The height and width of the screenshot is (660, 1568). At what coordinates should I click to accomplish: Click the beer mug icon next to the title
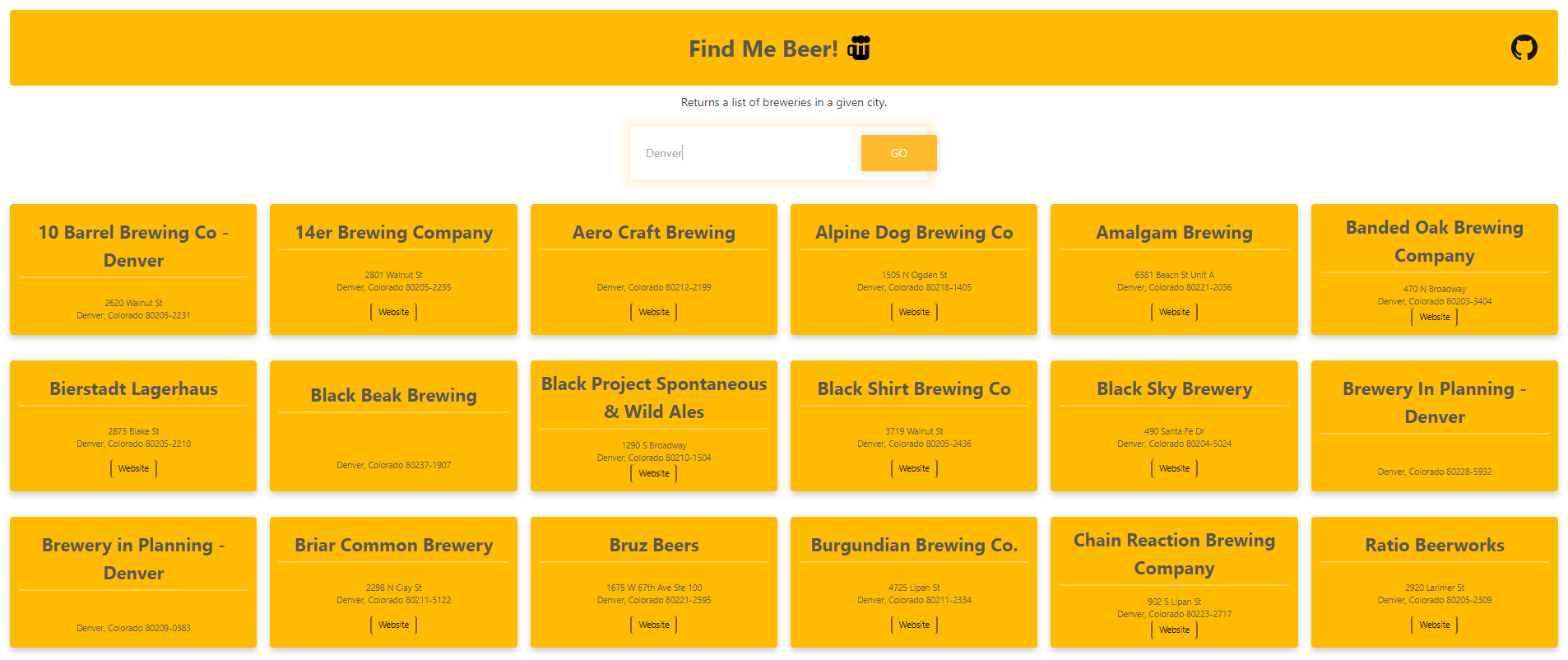859,49
